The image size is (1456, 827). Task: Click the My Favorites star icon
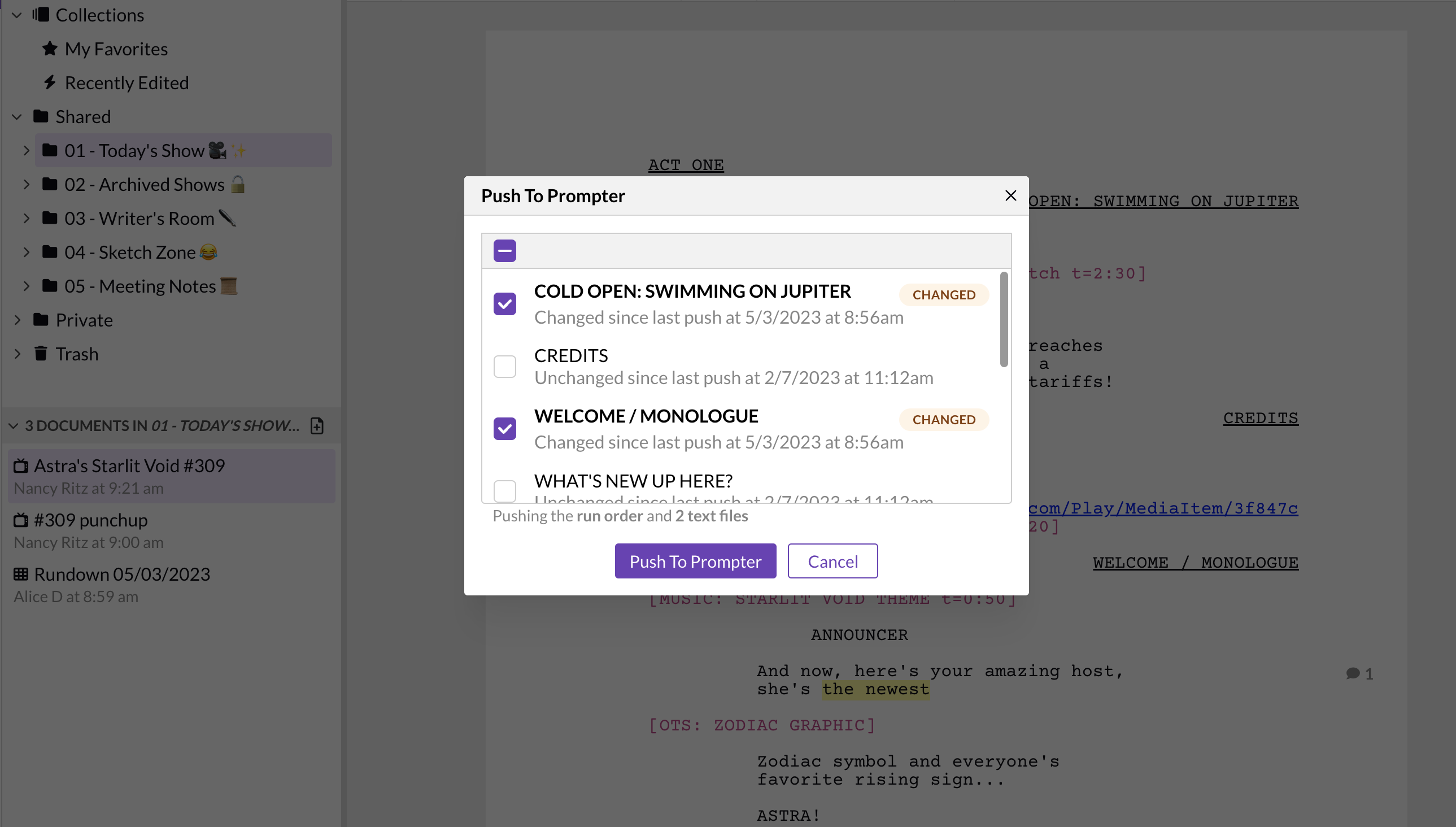pyautogui.click(x=51, y=48)
